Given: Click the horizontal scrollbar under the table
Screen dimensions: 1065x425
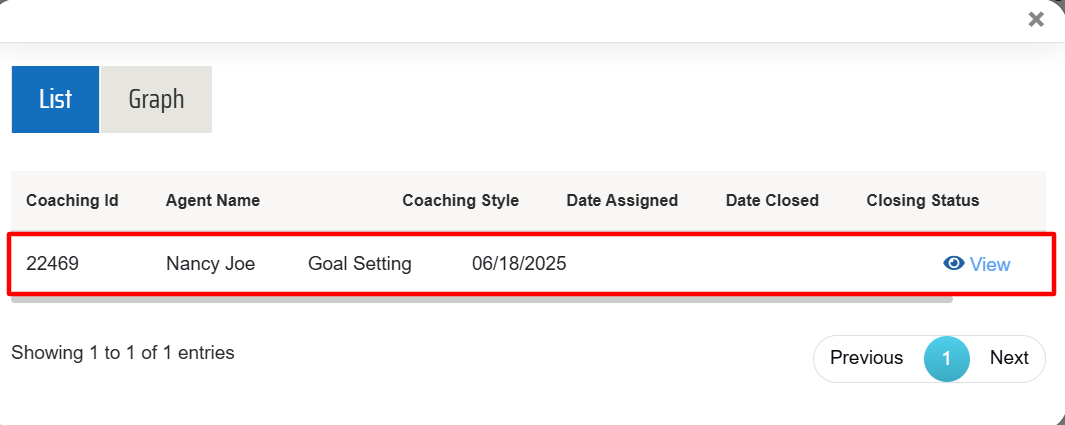Looking at the screenshot, I should click(480, 298).
